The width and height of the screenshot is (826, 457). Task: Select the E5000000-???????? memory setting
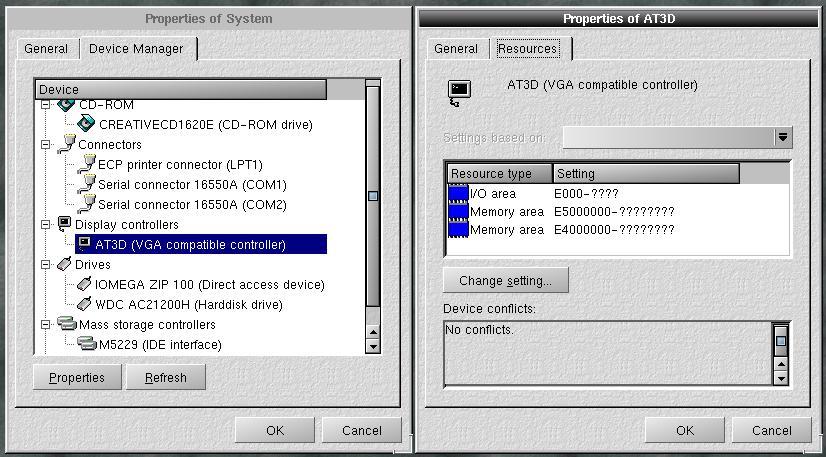614,212
